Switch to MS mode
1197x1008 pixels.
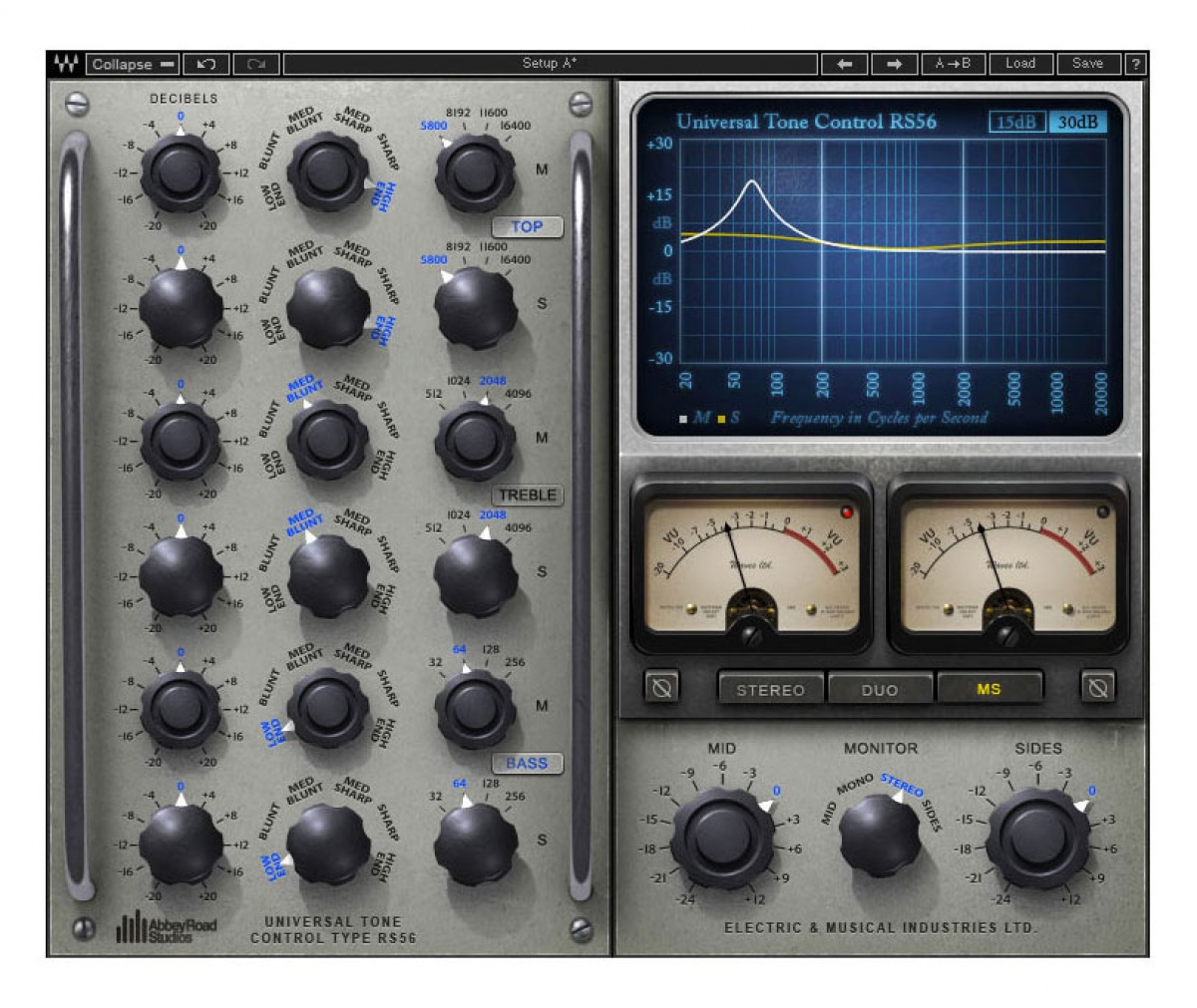pyautogui.click(x=990, y=689)
